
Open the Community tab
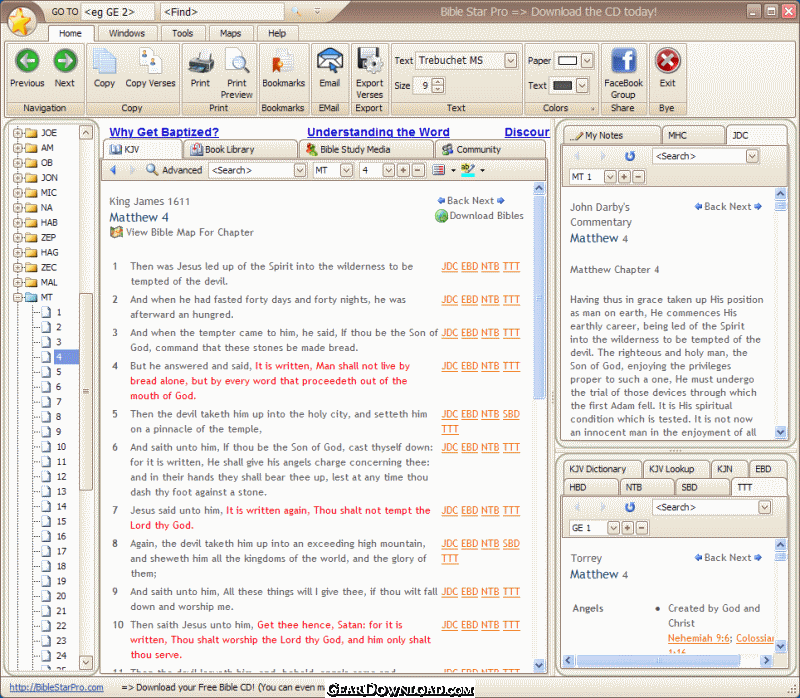tap(490, 149)
